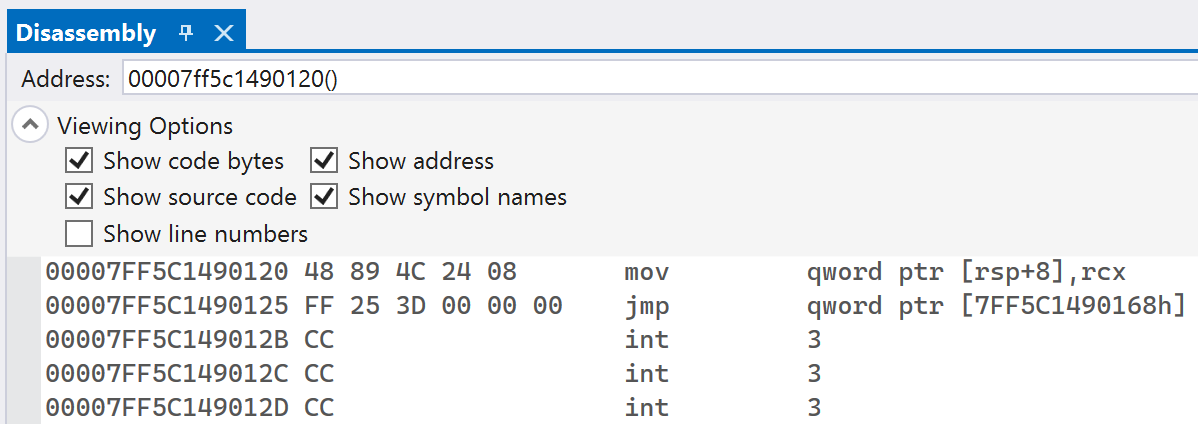
Task: Select the last int 3 line at 012D
Action: [x=619, y=407]
